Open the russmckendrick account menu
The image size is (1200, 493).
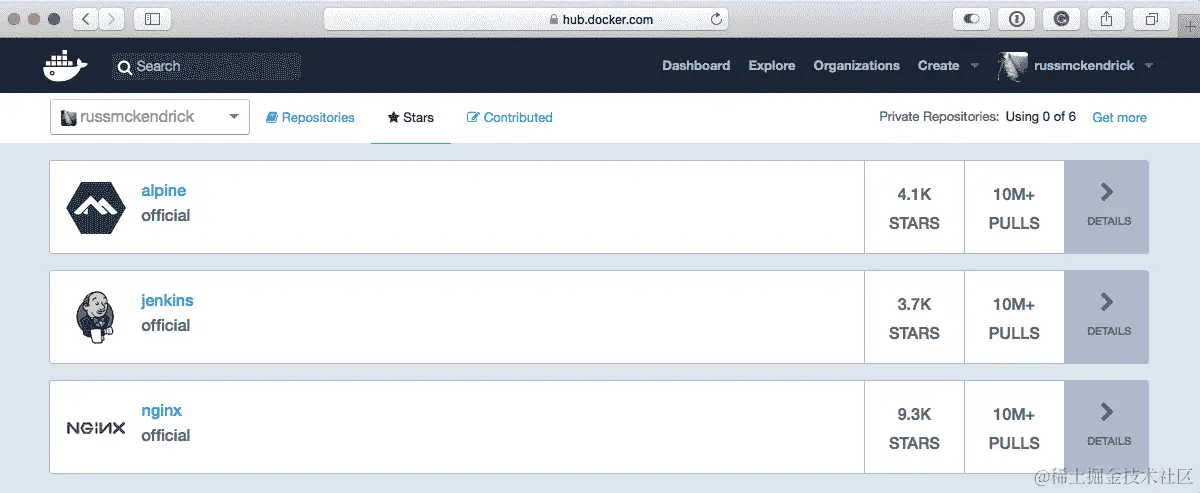click(1093, 66)
